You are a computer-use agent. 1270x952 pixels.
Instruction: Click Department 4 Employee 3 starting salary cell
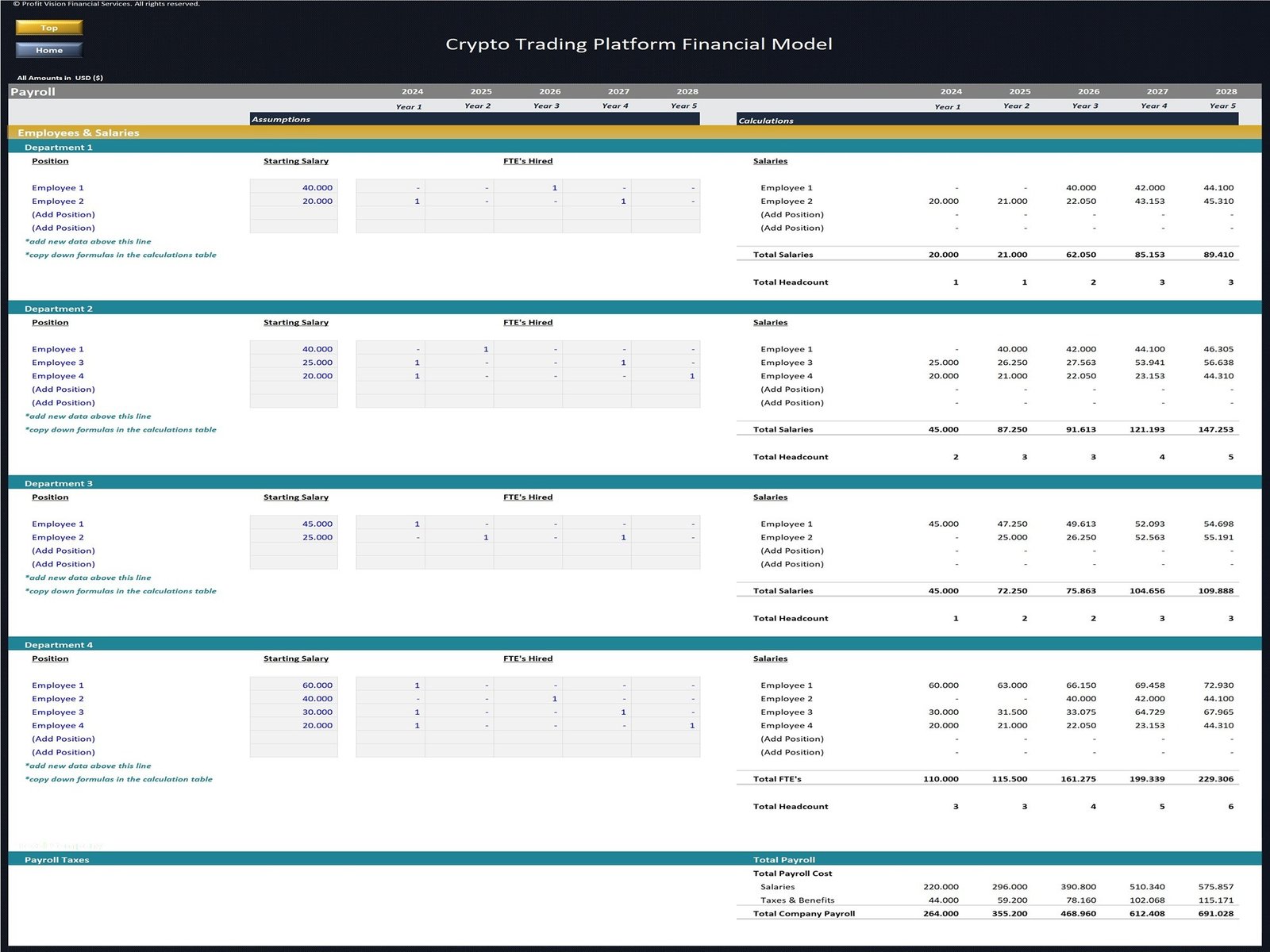(x=294, y=712)
